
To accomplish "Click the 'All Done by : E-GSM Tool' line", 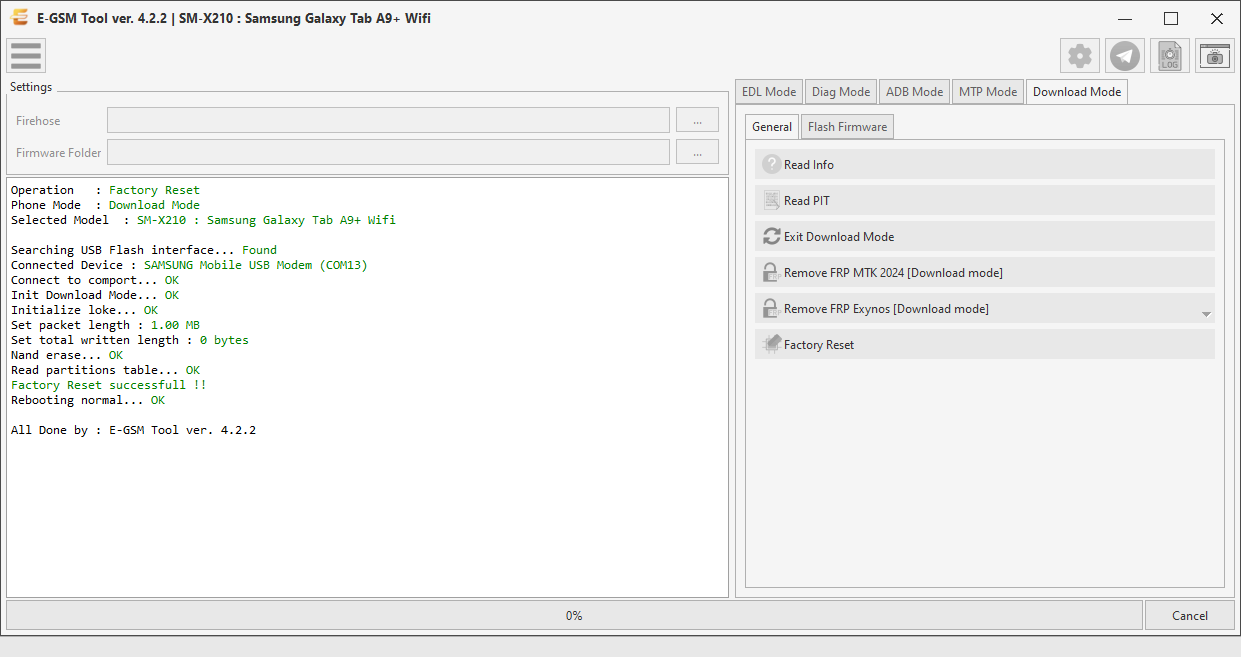I will click(134, 430).
